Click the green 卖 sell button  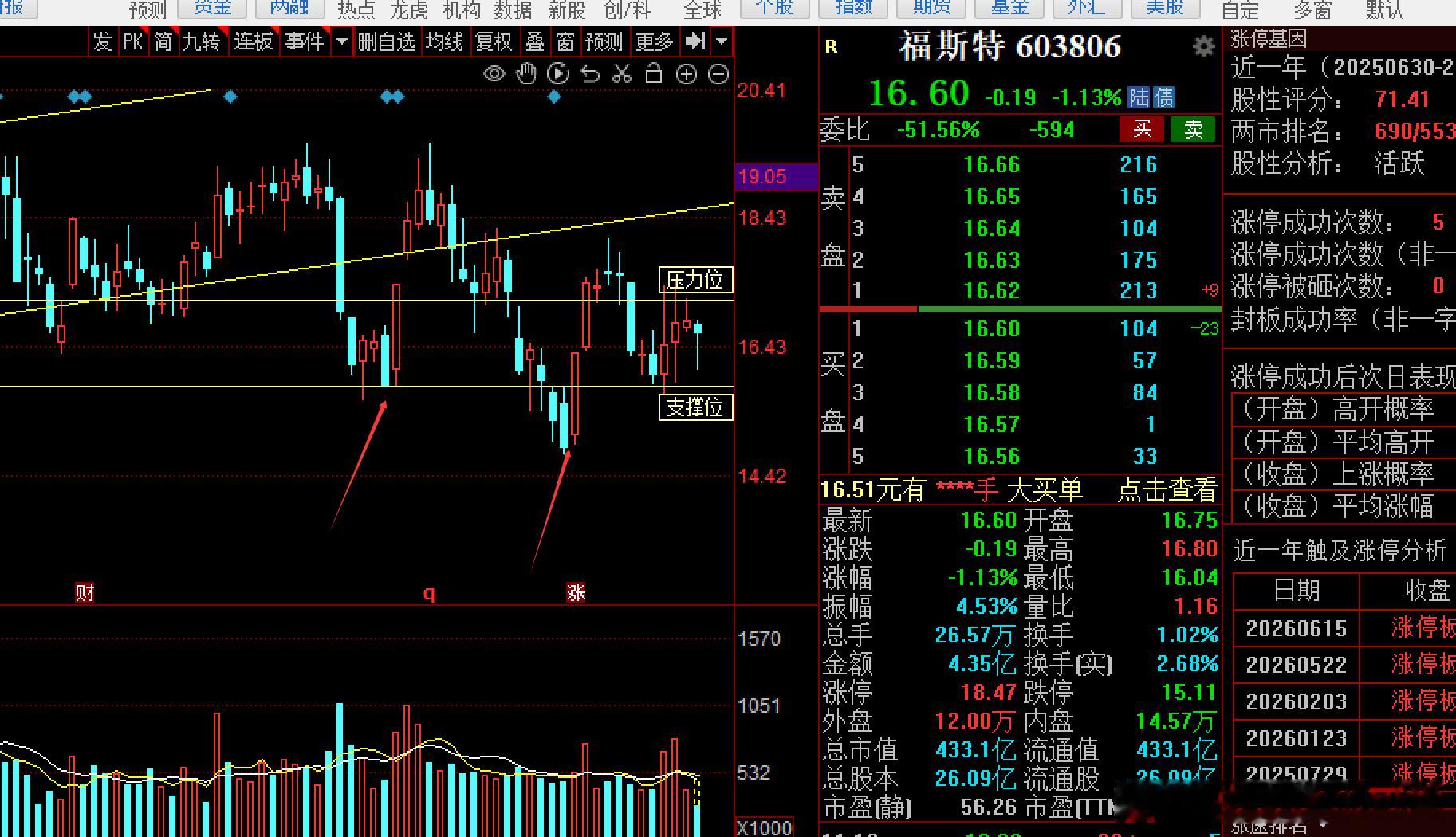(x=1193, y=129)
